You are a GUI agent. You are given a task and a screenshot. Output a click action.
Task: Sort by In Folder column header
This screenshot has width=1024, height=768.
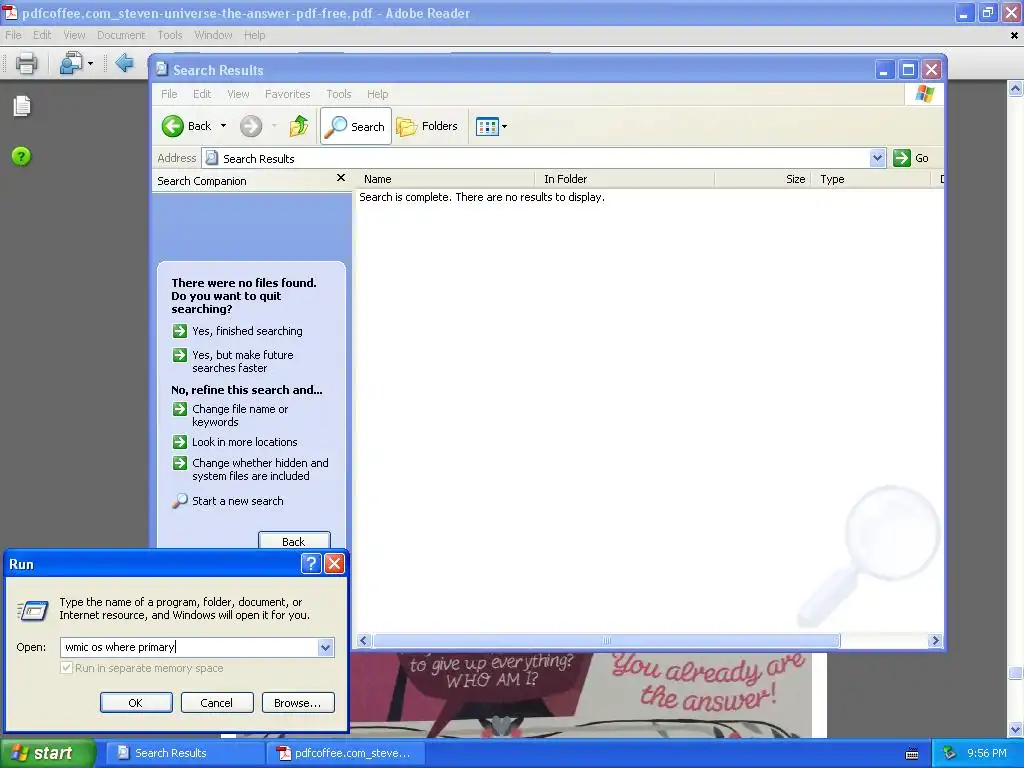click(x=625, y=179)
